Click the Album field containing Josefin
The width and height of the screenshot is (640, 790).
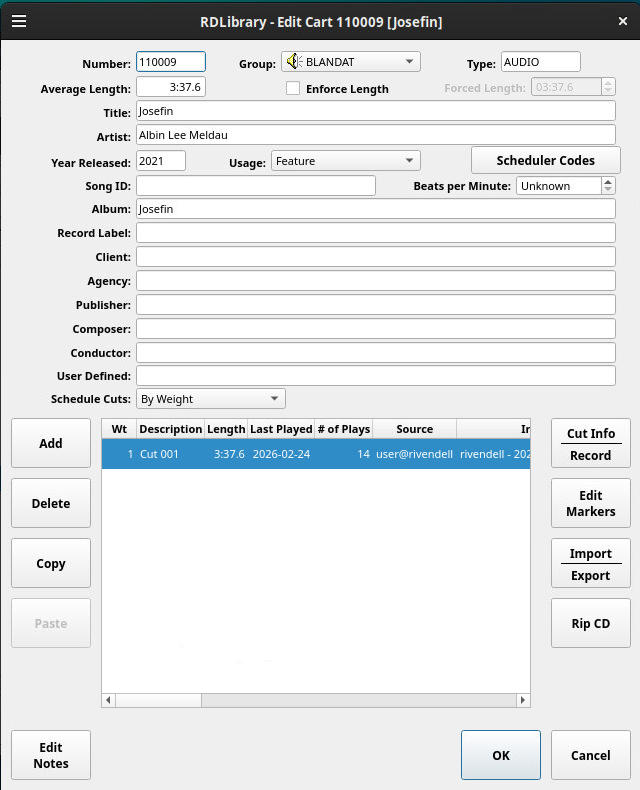pyautogui.click(x=376, y=209)
